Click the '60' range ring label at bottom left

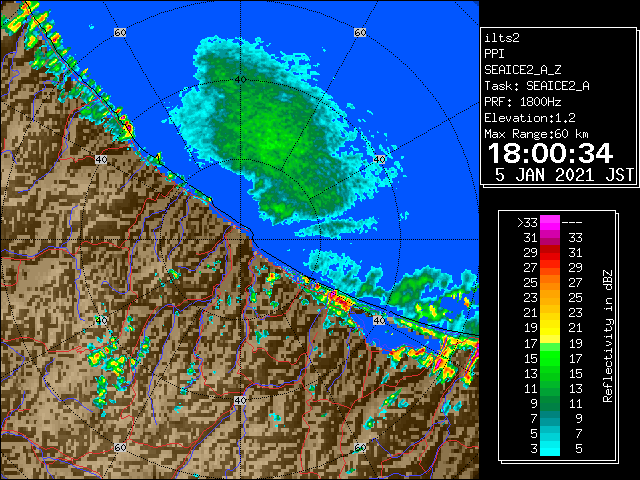pos(120,448)
